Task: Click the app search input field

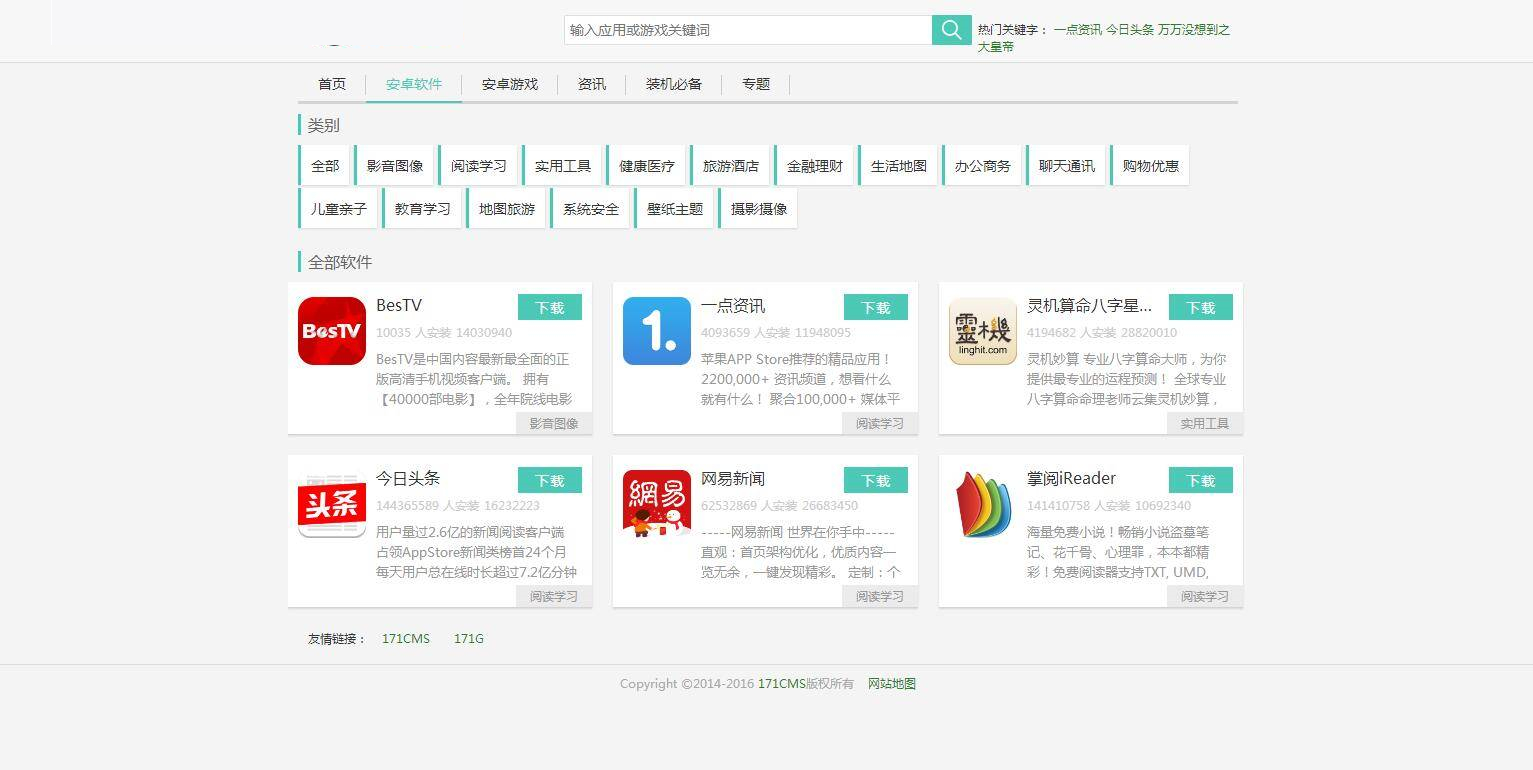Action: pyautogui.click(x=748, y=29)
